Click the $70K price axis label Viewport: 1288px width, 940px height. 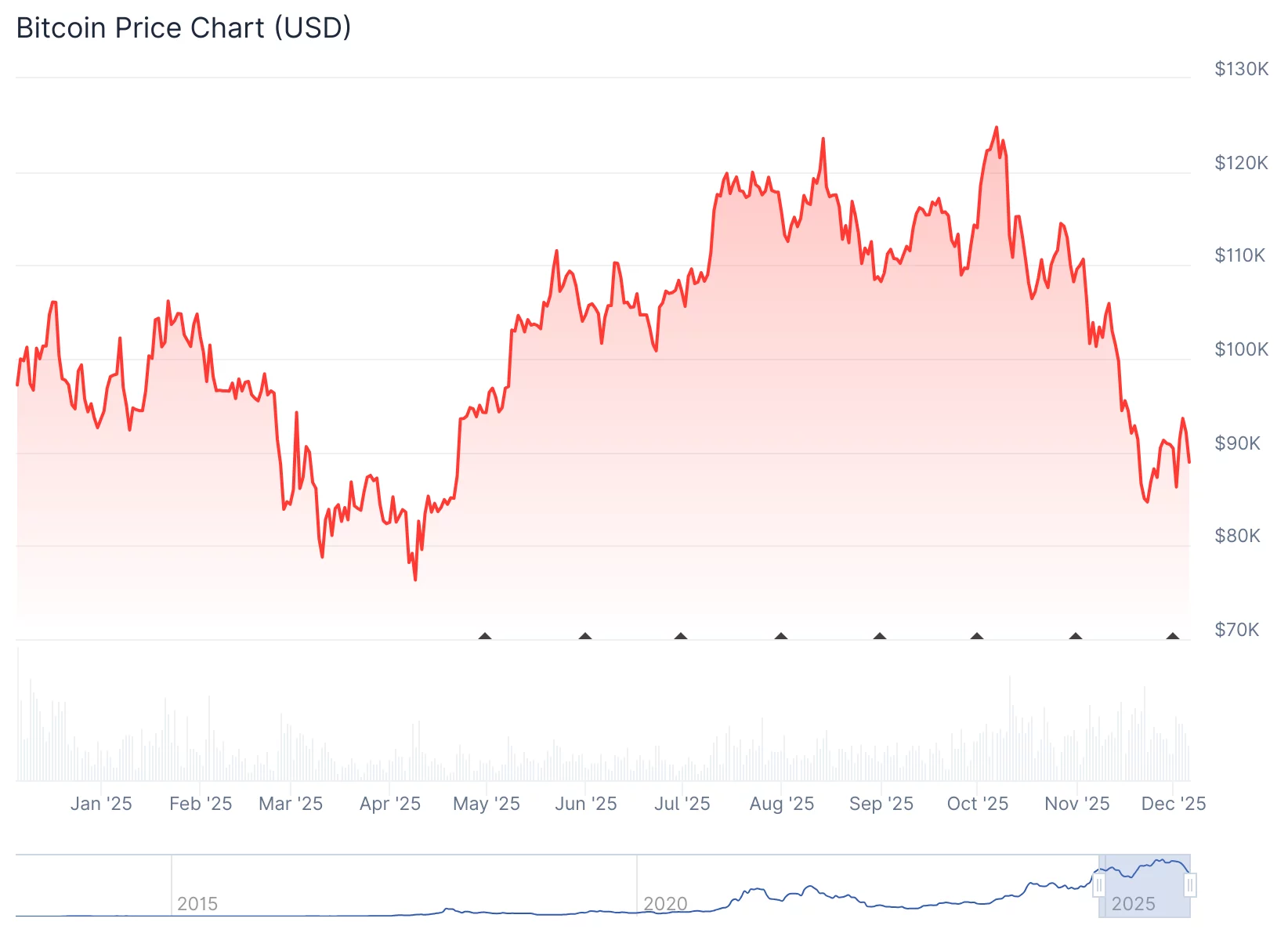tap(1237, 630)
